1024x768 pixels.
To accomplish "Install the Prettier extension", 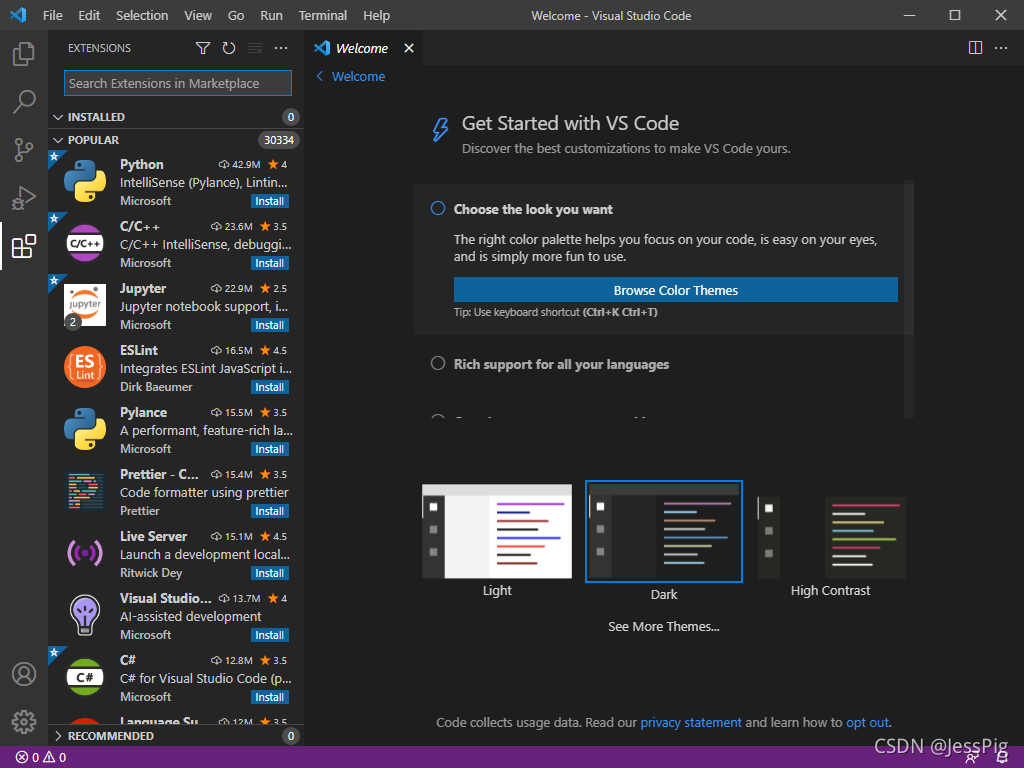I will click(x=270, y=511).
